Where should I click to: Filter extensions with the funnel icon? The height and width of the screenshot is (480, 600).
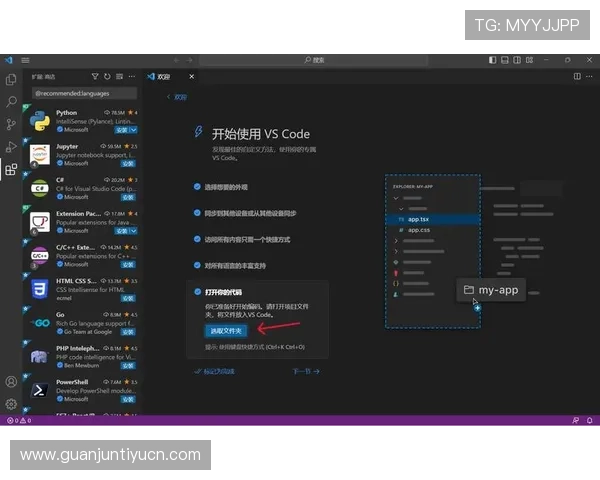tap(95, 77)
